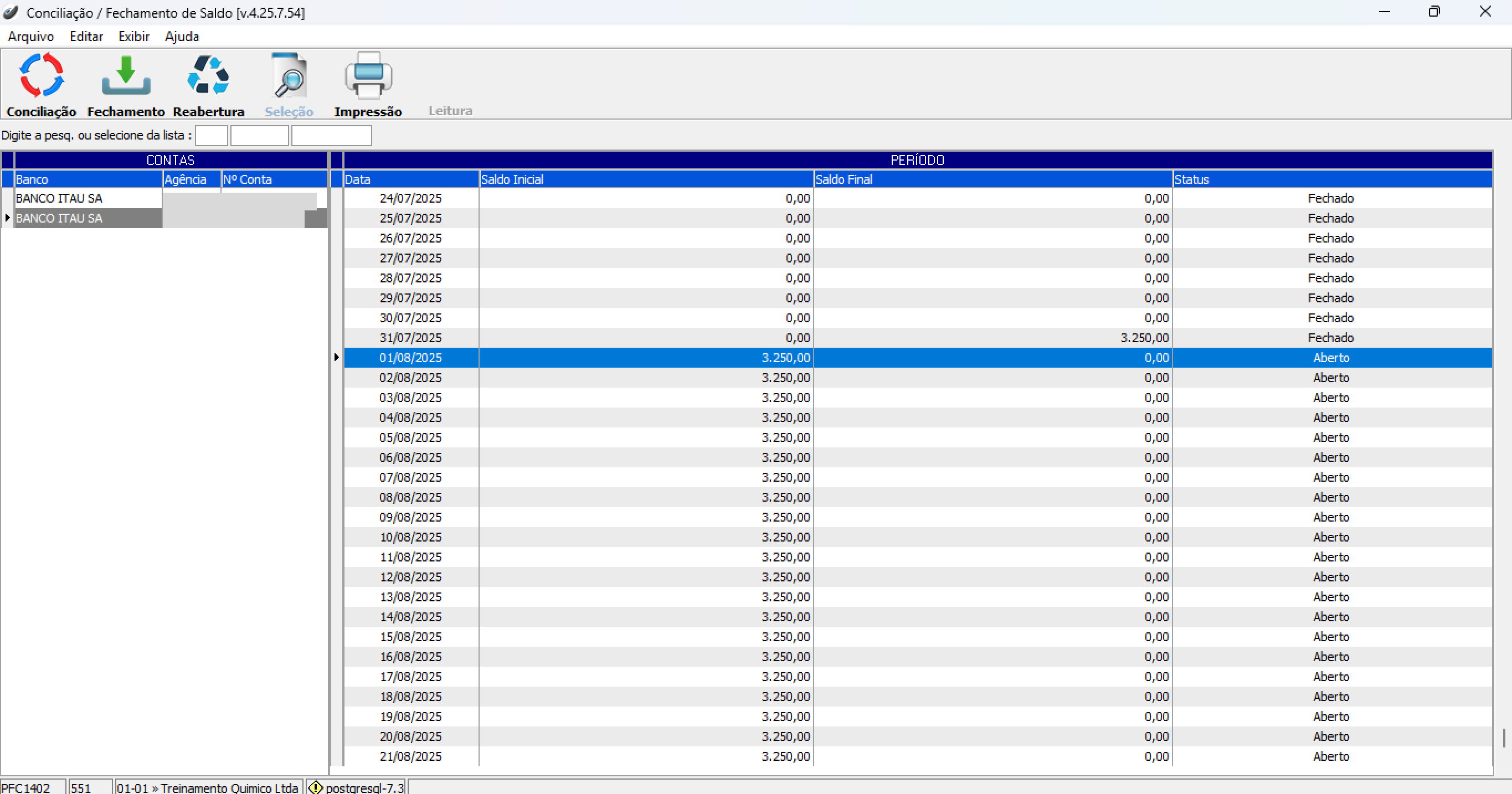Click the Impressão printer icon
Viewport: 1512px width, 794px height.
368,76
